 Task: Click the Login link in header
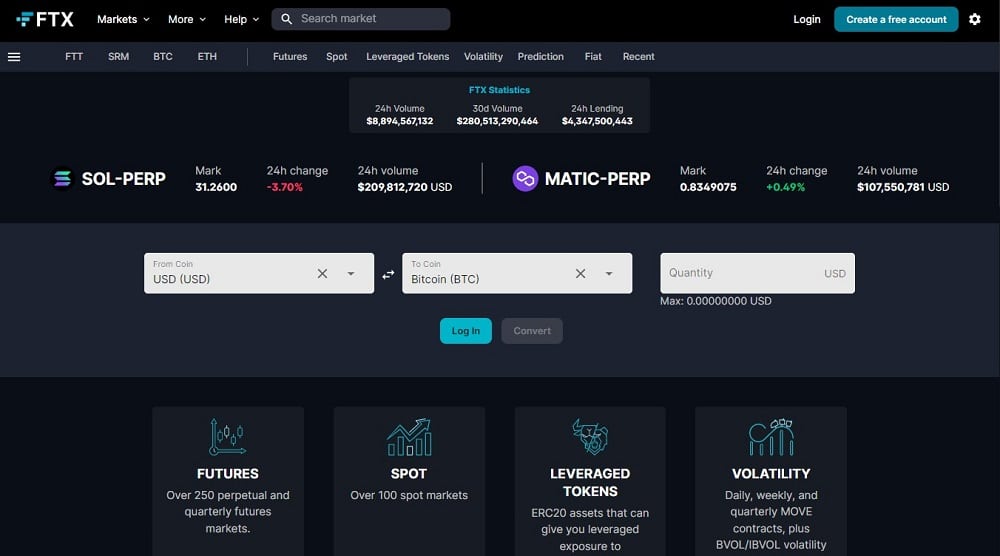[x=807, y=19]
